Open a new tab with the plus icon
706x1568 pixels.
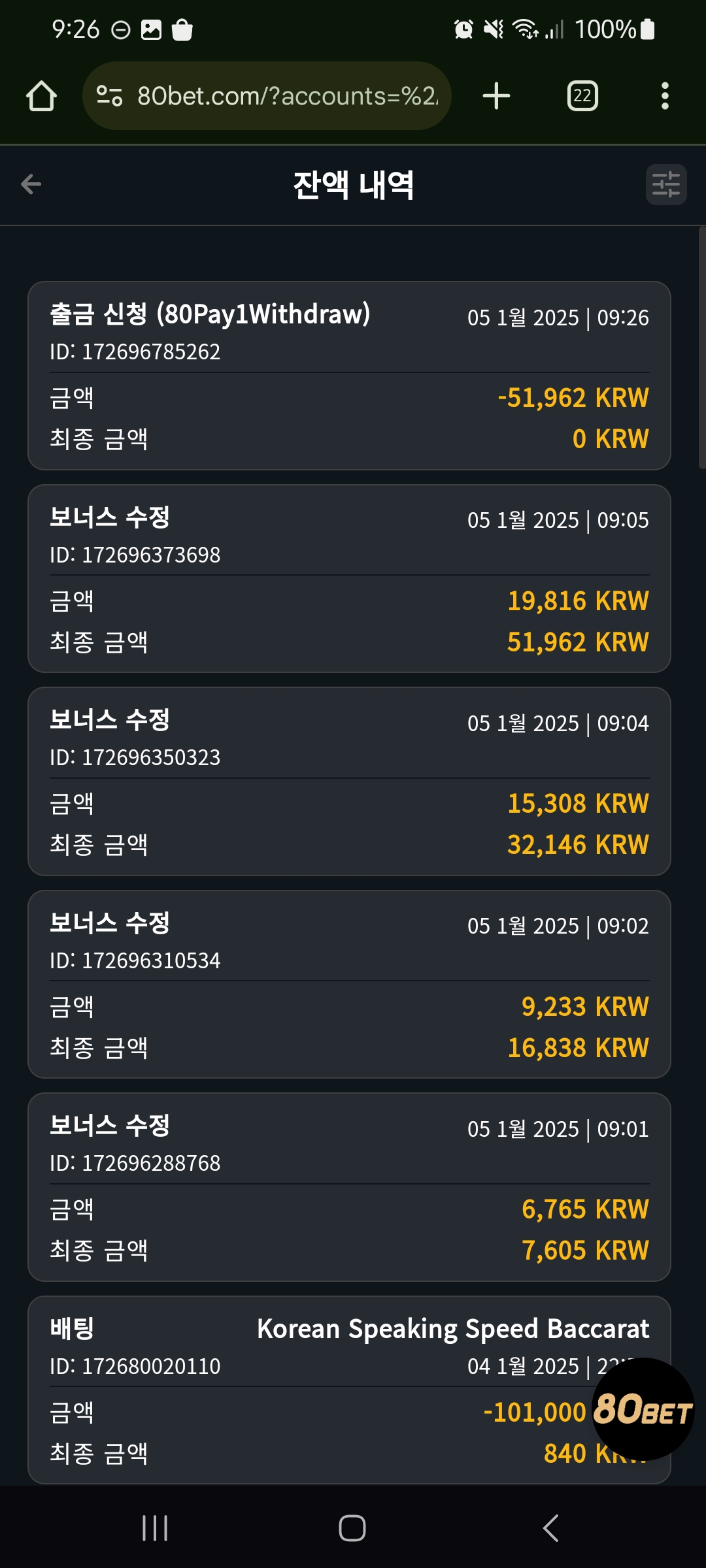[496, 96]
